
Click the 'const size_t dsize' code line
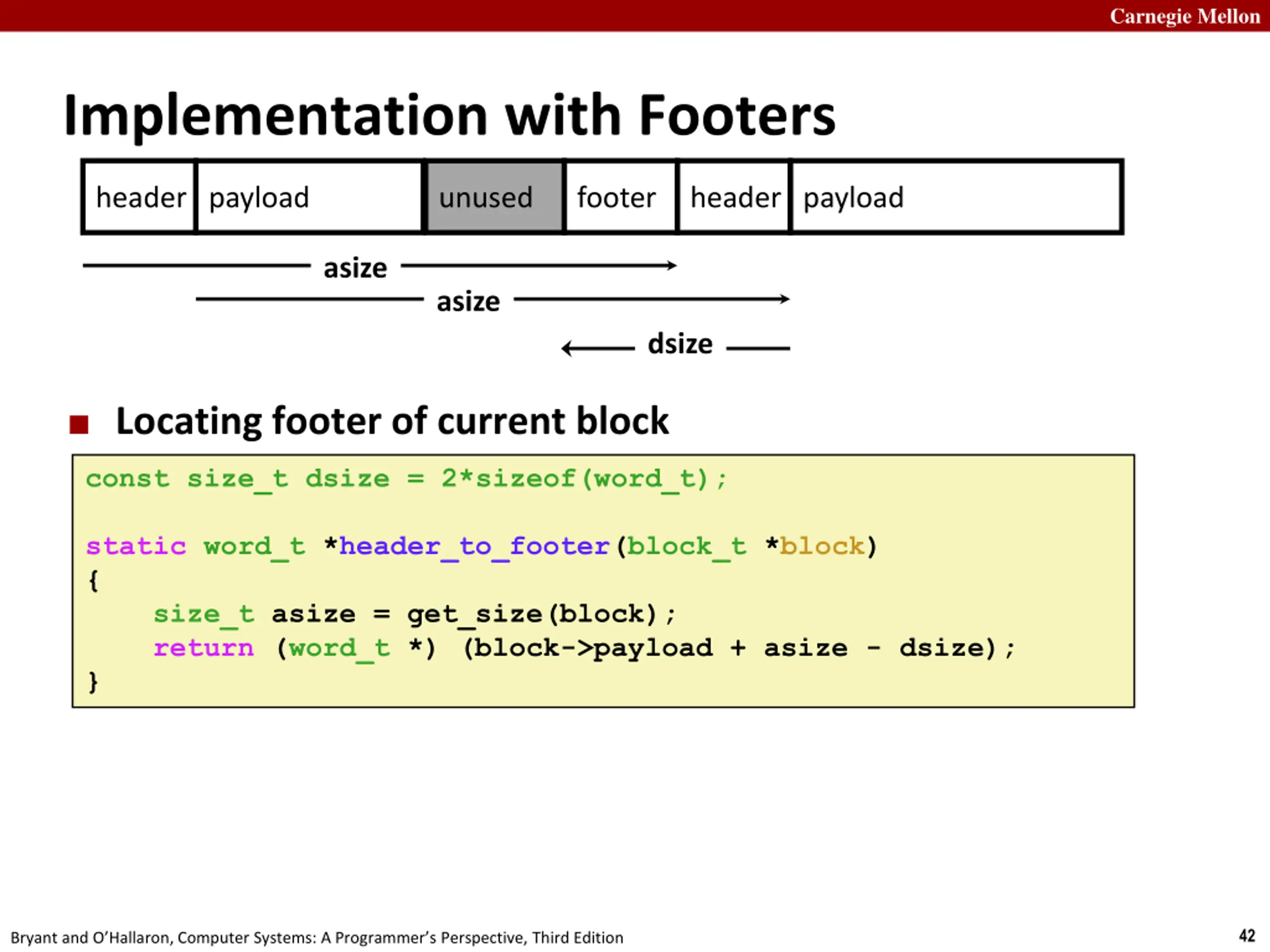(407, 479)
